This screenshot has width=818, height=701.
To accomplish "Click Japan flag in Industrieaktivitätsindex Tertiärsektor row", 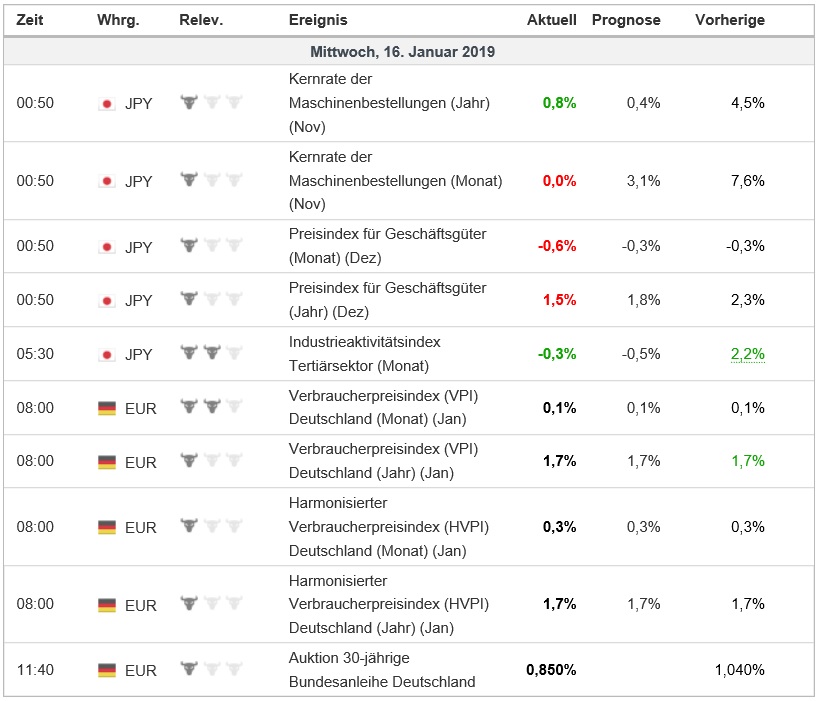I will coord(106,354).
